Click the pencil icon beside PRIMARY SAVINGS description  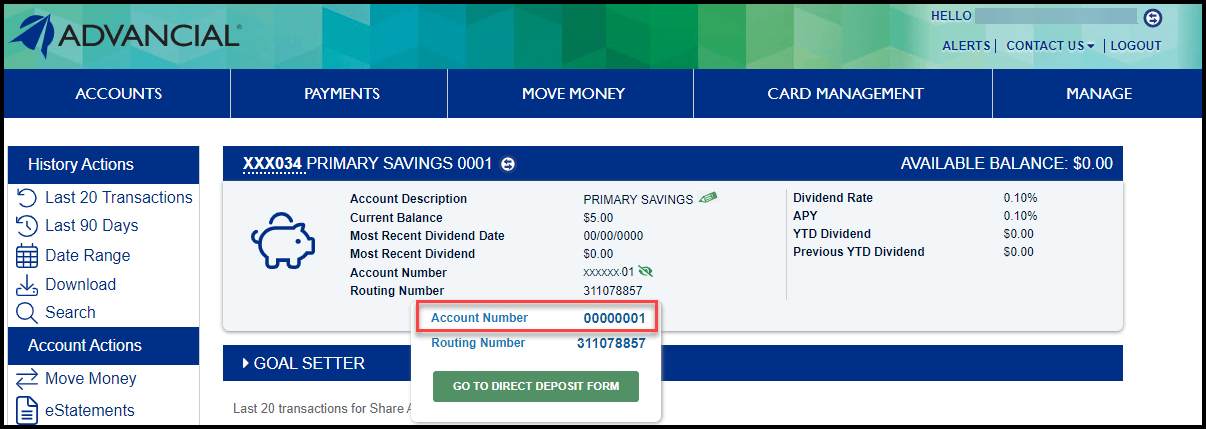[x=708, y=198]
